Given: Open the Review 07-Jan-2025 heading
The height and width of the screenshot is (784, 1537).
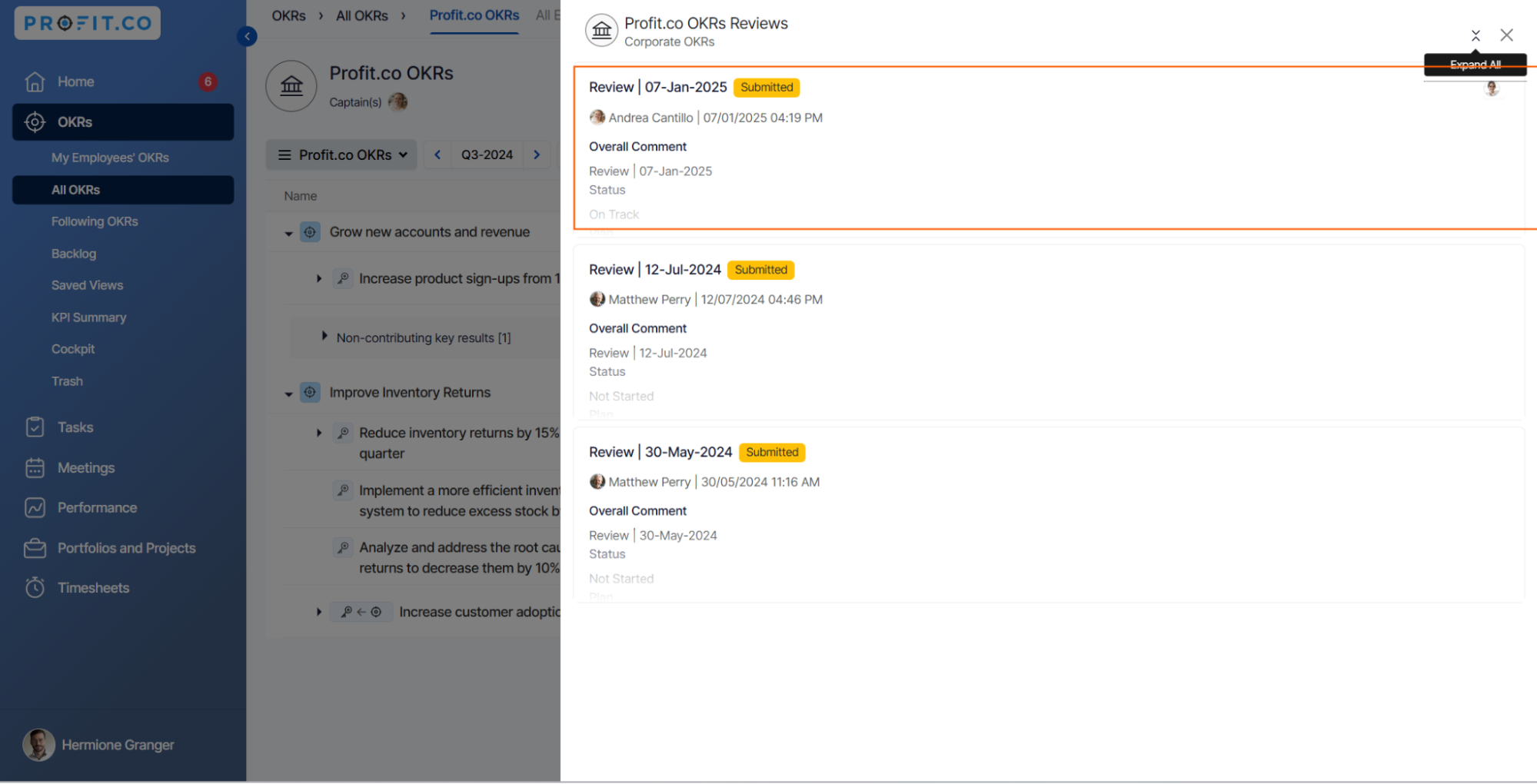Looking at the screenshot, I should pos(657,87).
